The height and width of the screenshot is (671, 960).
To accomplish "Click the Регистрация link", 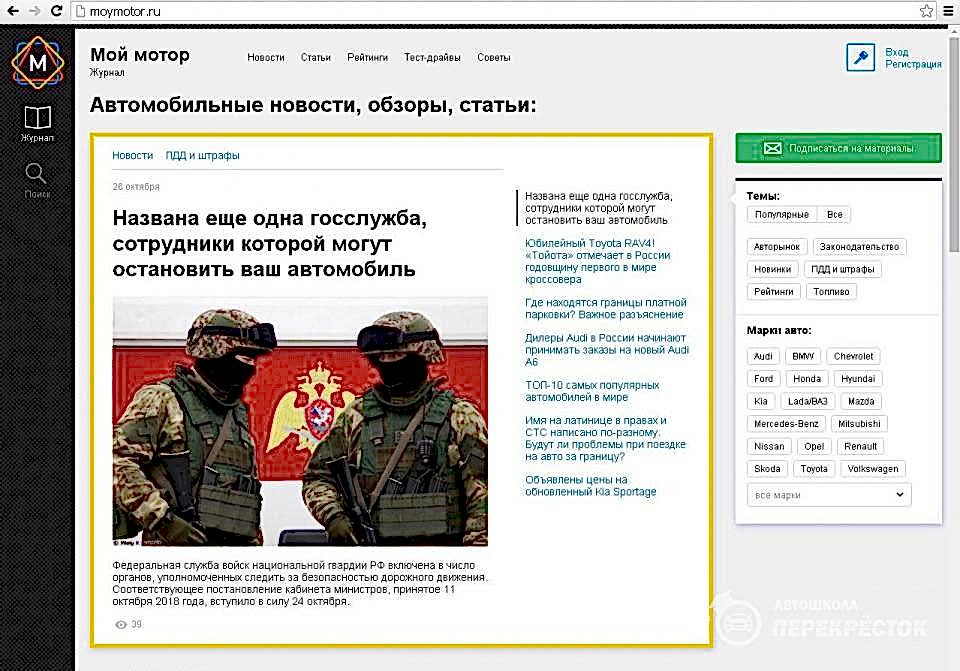I will [x=912, y=64].
